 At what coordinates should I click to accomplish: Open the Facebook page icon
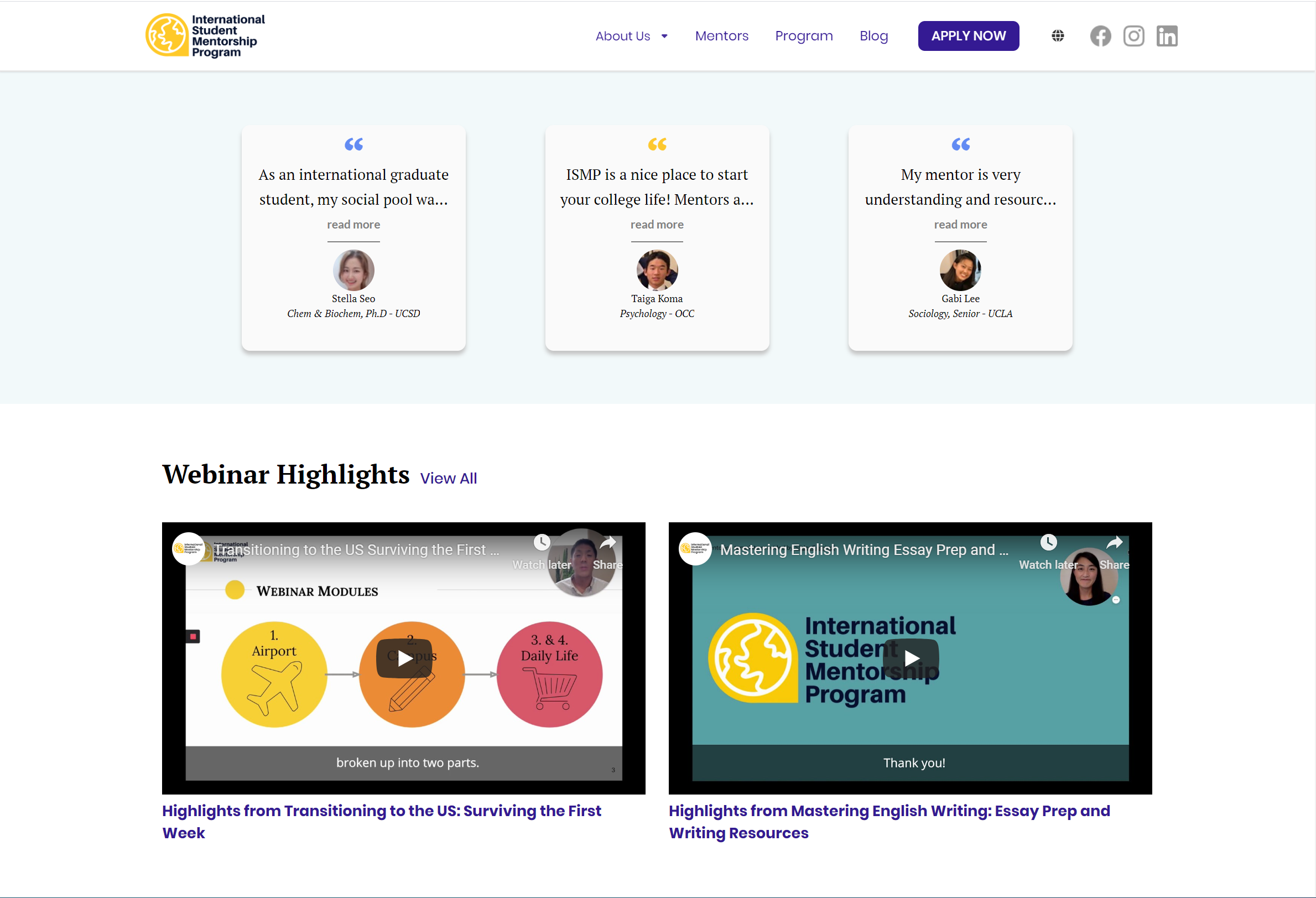click(1100, 37)
